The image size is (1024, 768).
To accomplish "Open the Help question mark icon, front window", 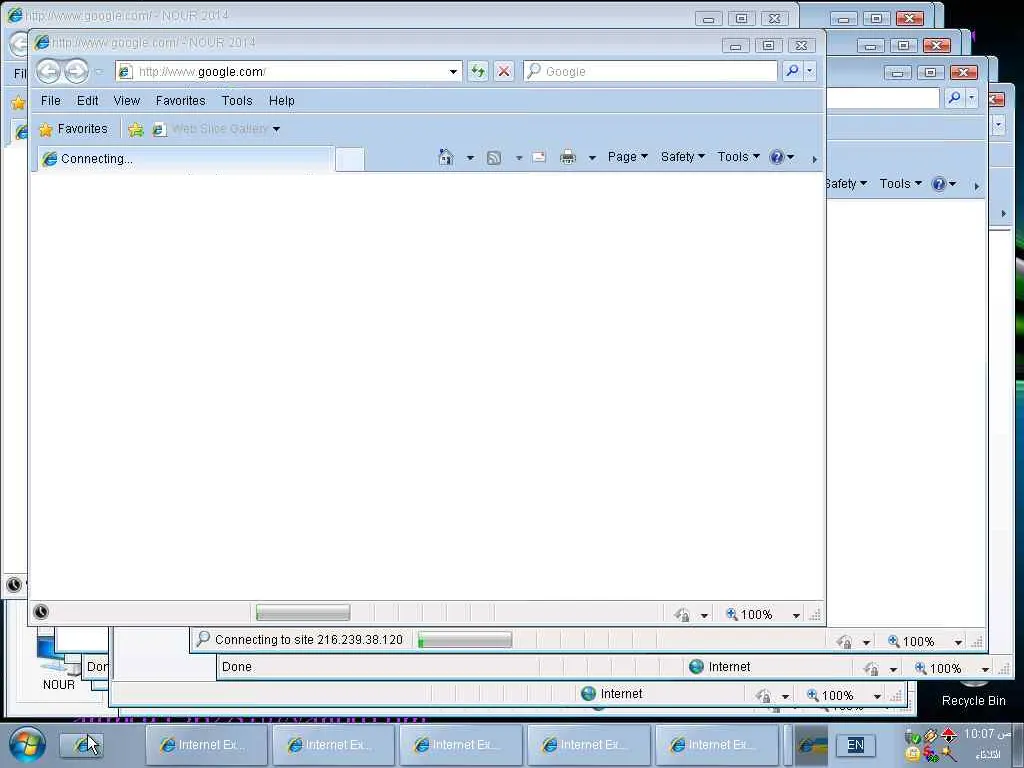I will pos(776,157).
